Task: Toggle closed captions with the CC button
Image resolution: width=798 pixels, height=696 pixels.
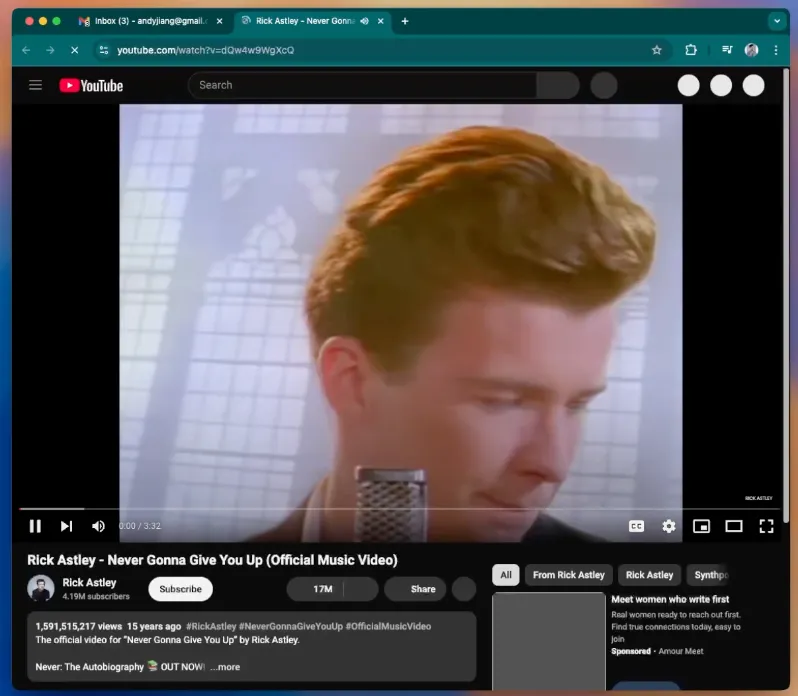Action: coord(636,526)
